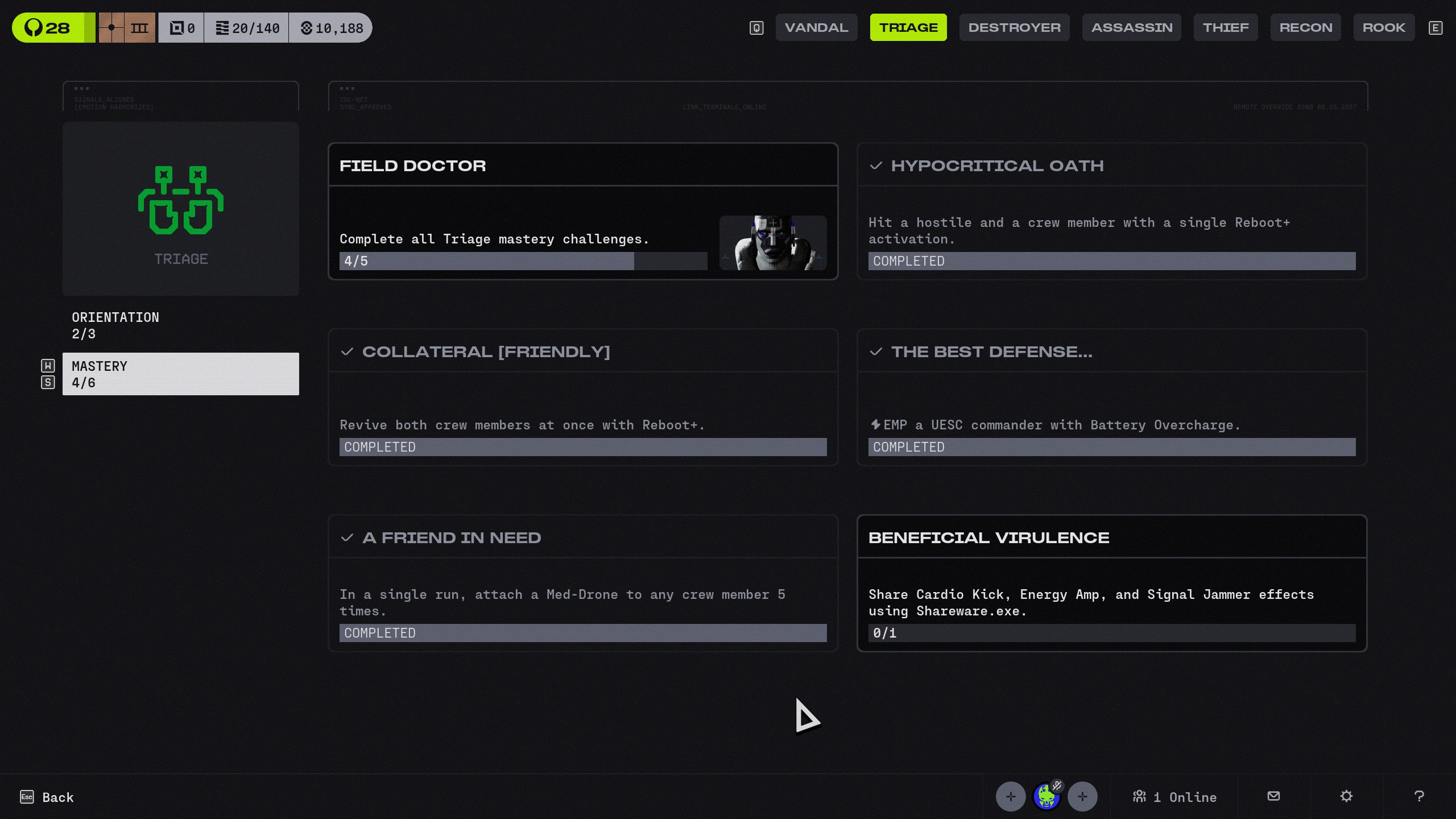Select the Rook tab

tap(1383, 27)
